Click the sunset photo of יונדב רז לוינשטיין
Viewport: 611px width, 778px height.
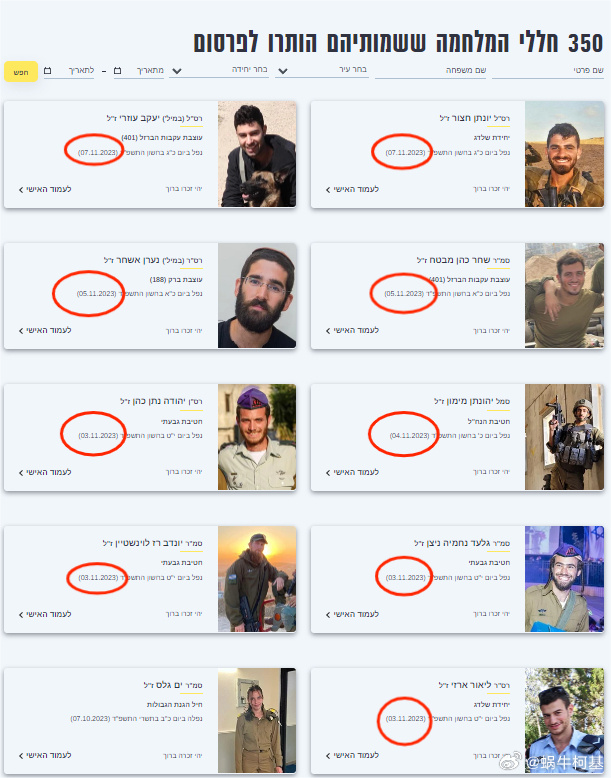click(x=257, y=579)
